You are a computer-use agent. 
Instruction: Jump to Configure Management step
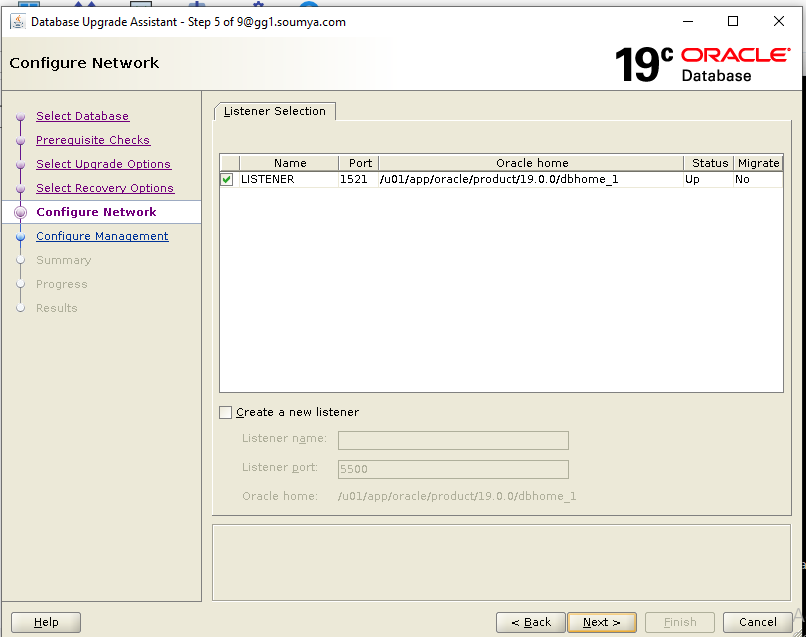[102, 236]
